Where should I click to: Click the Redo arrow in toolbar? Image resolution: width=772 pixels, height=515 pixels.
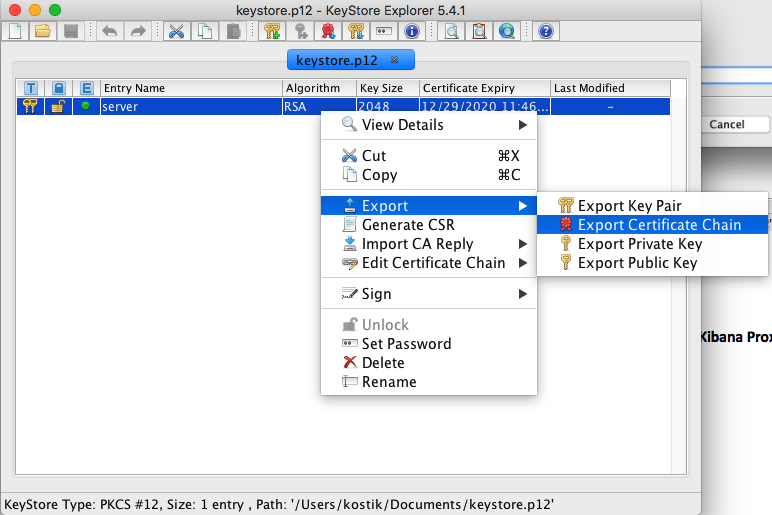coord(138,32)
